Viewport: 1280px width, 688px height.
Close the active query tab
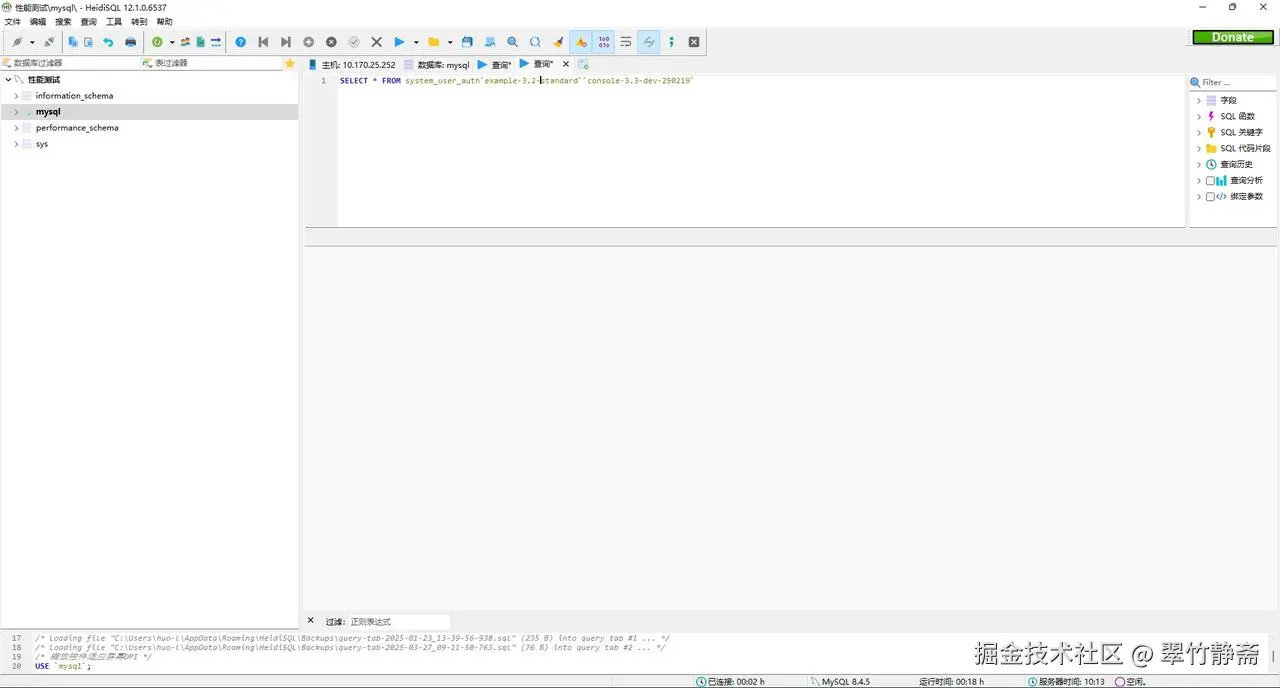[x=566, y=64]
